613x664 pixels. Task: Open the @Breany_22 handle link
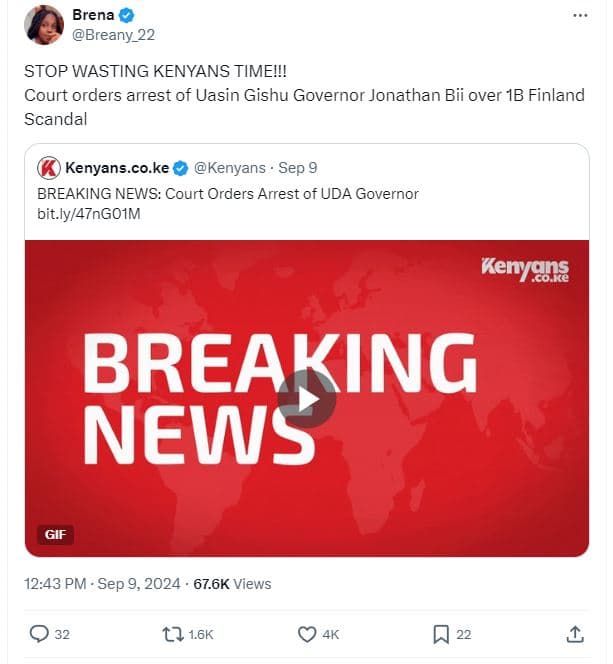coord(113,34)
